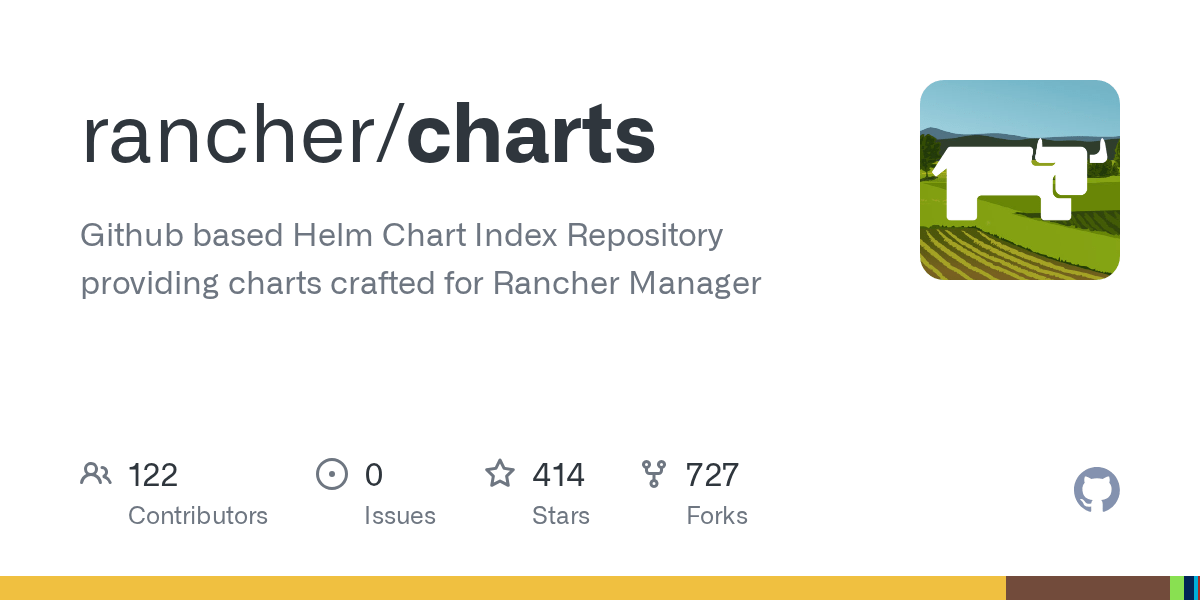This screenshot has height=600, width=1200.
Task: Click the 727 forks count
Action: coord(712,475)
